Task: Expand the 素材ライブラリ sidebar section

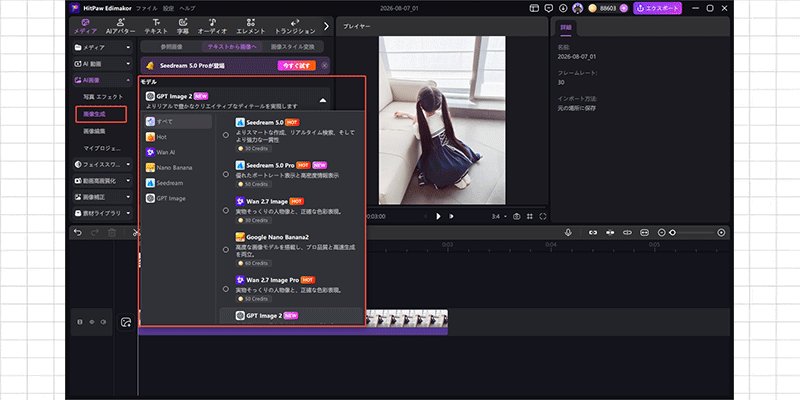Action: tap(103, 213)
